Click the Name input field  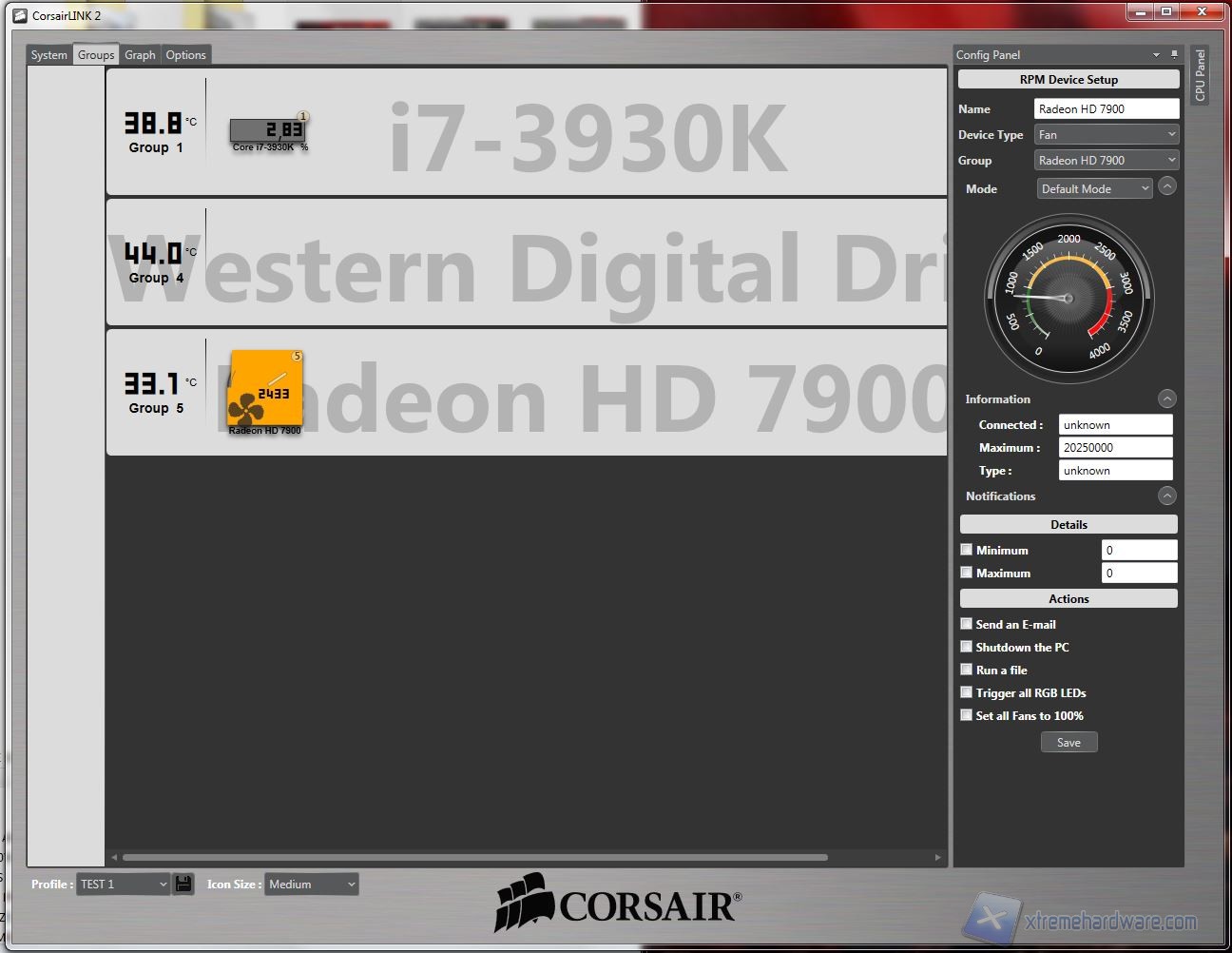[1106, 109]
